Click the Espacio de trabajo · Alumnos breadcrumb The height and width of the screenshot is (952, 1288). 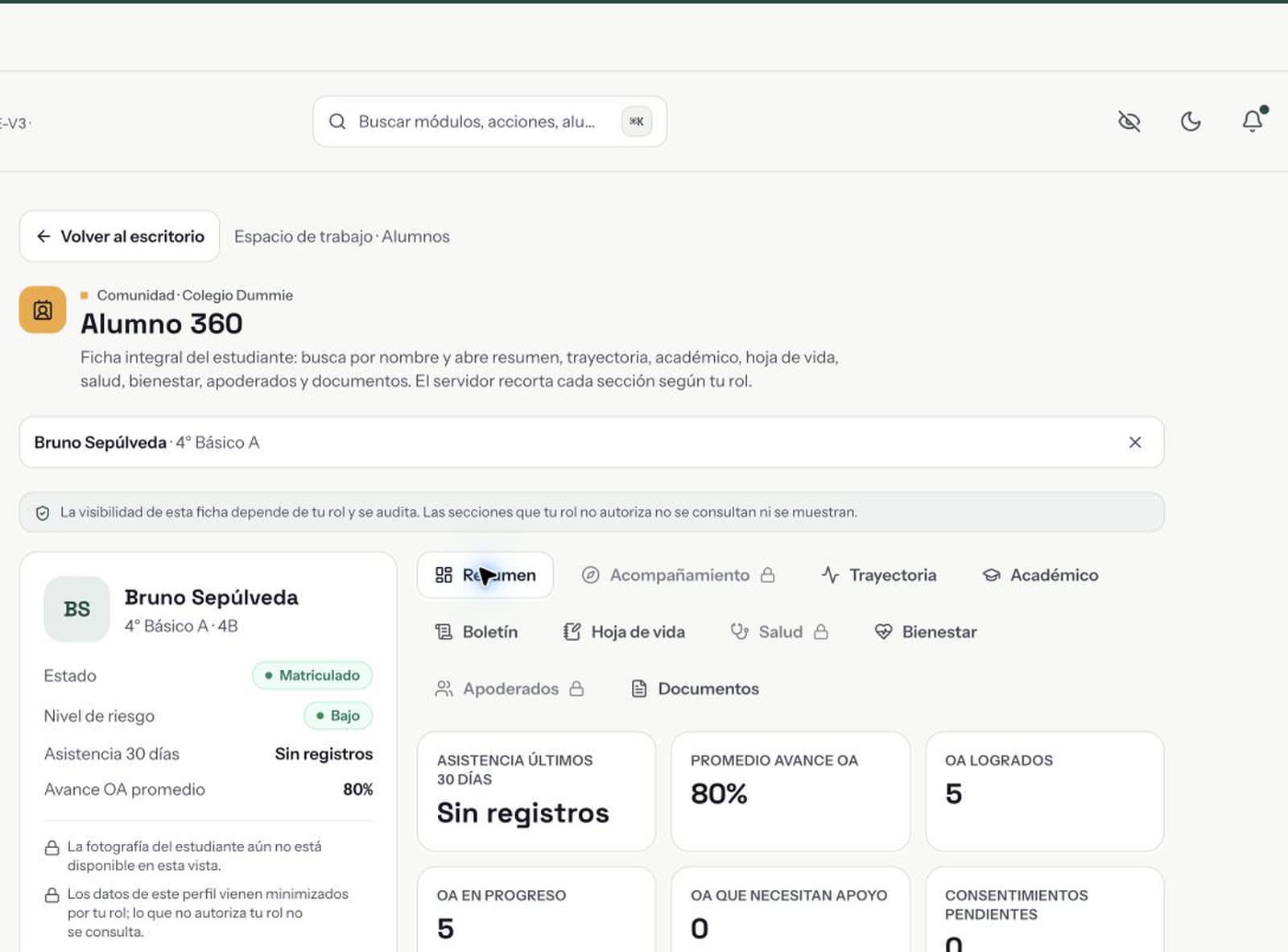pyautogui.click(x=341, y=237)
